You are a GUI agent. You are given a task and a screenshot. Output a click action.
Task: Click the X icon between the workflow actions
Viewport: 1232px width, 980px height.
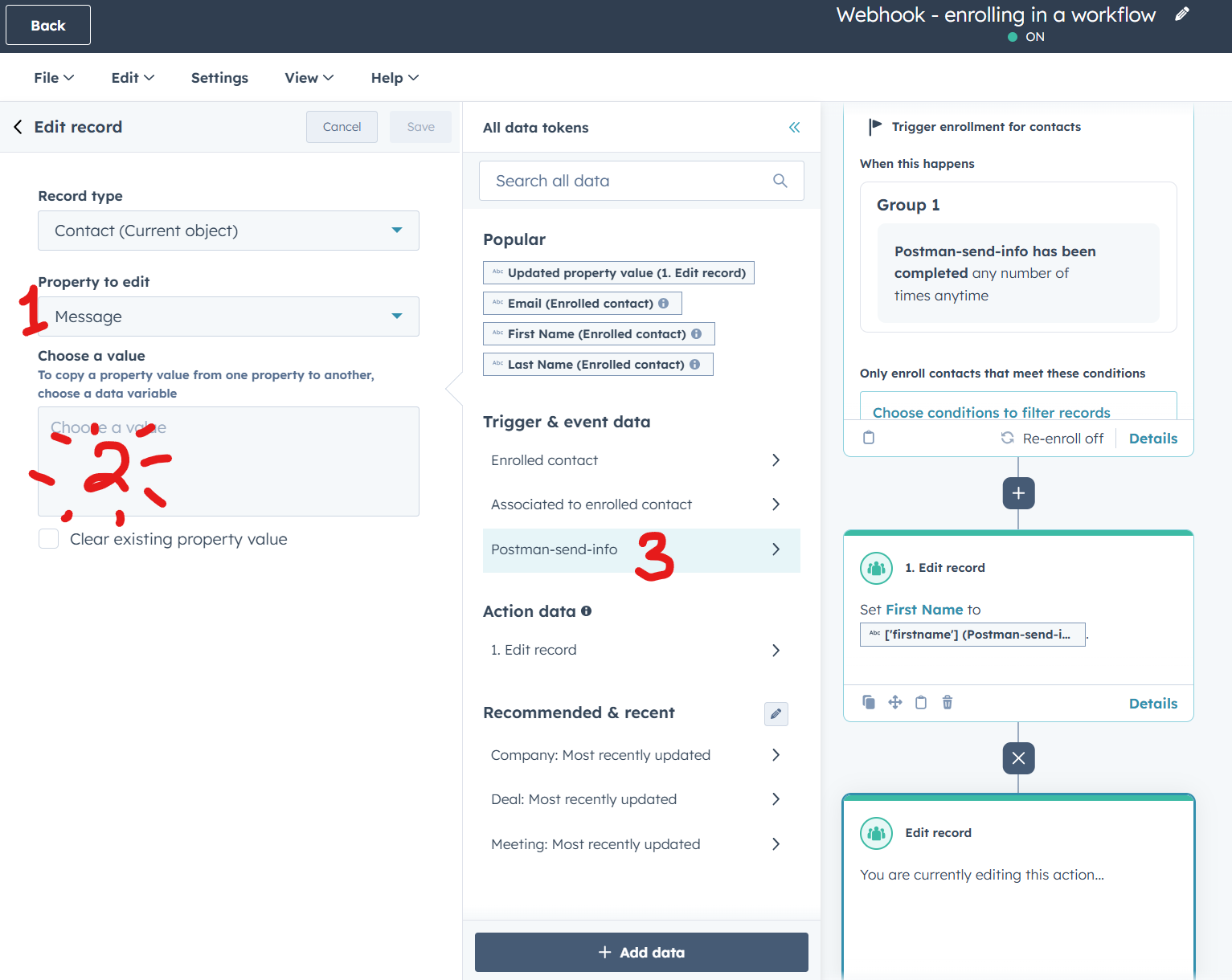1018,757
